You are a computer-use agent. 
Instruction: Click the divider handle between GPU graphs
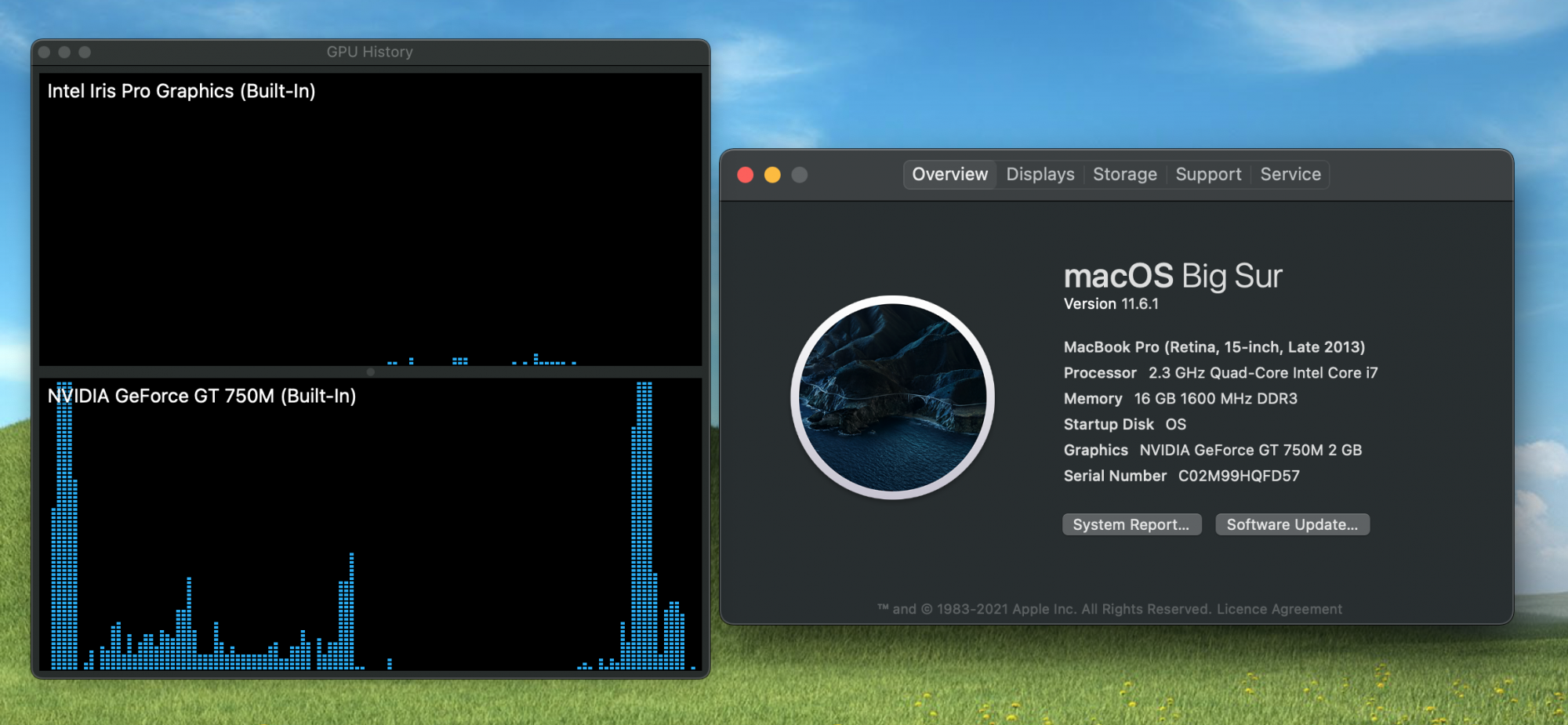pyautogui.click(x=371, y=372)
